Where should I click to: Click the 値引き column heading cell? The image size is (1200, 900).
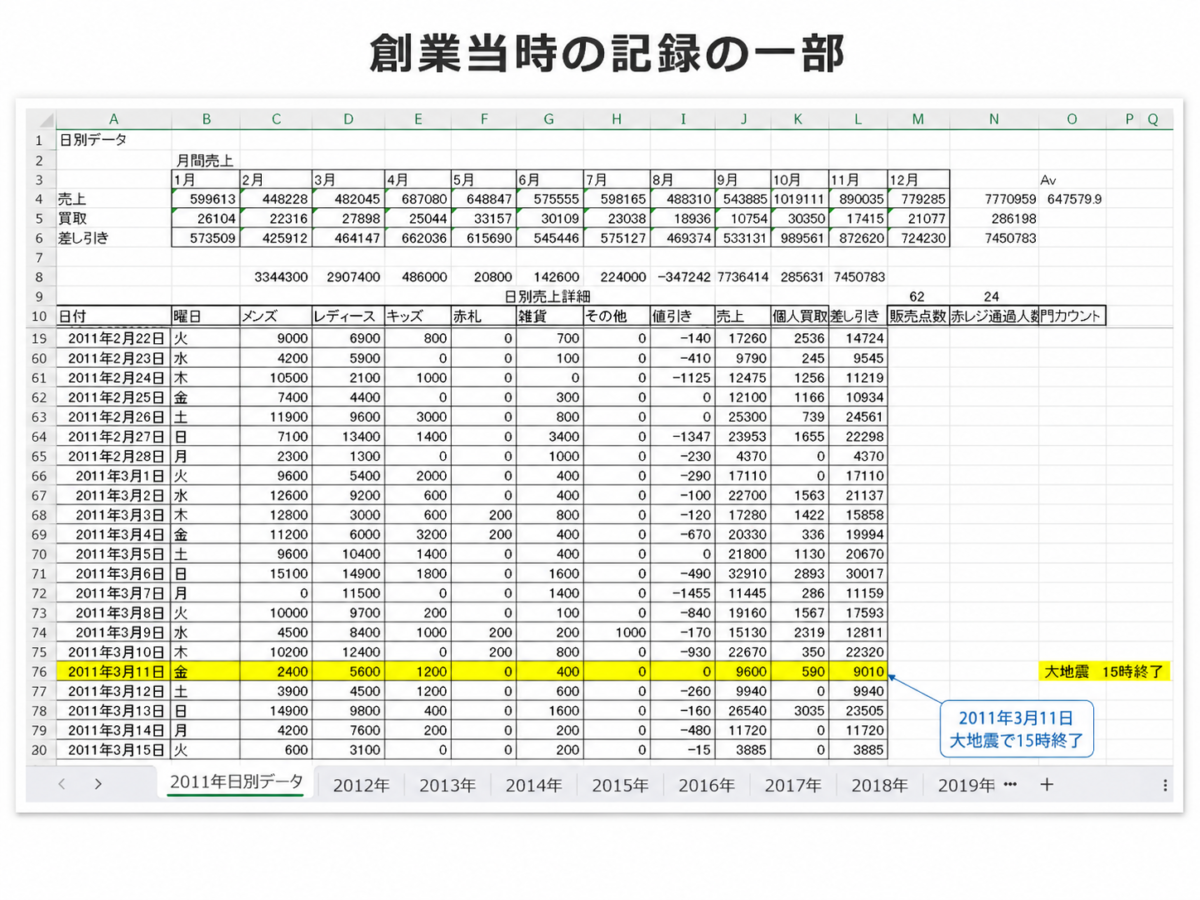[682, 316]
